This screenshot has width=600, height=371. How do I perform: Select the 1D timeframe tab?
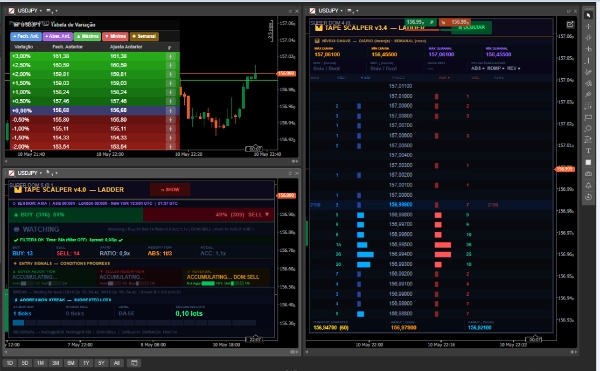point(10,363)
